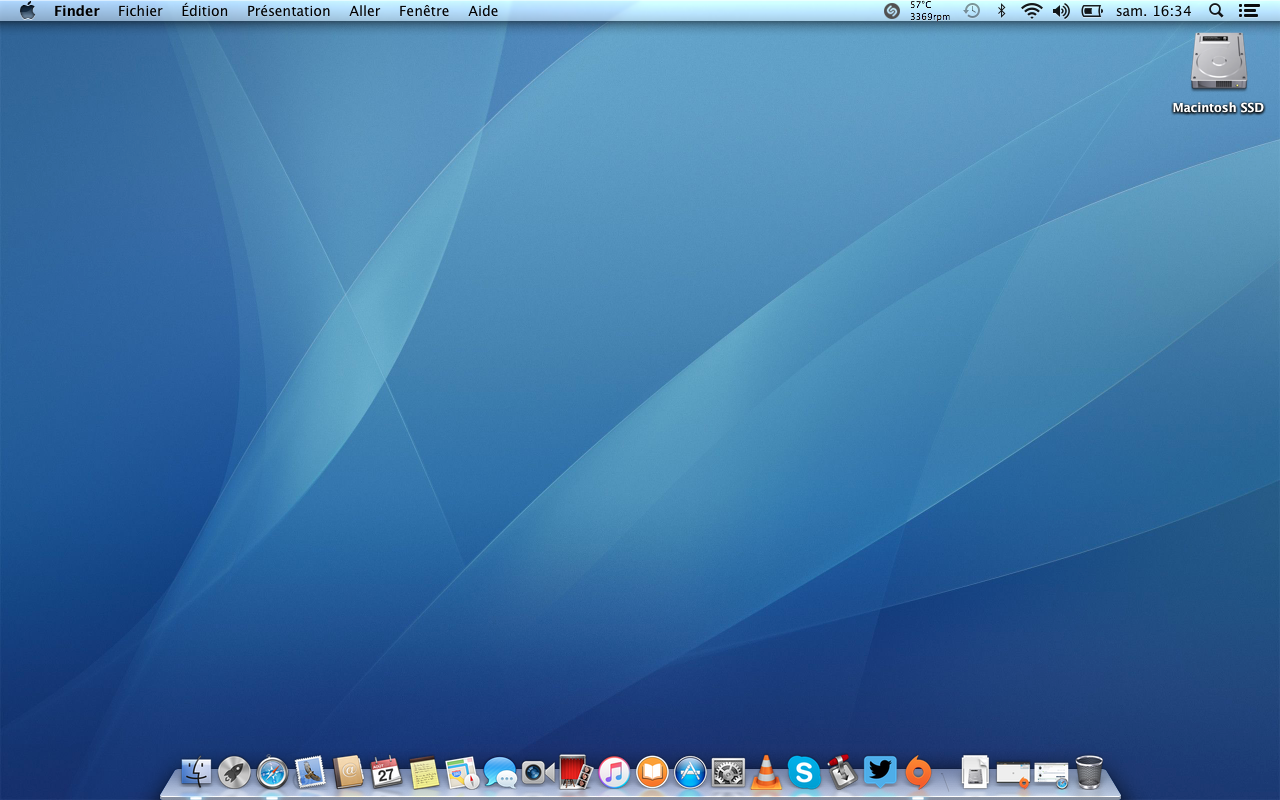Open the Fenêtre menu
The height and width of the screenshot is (800, 1280).
coord(424,11)
